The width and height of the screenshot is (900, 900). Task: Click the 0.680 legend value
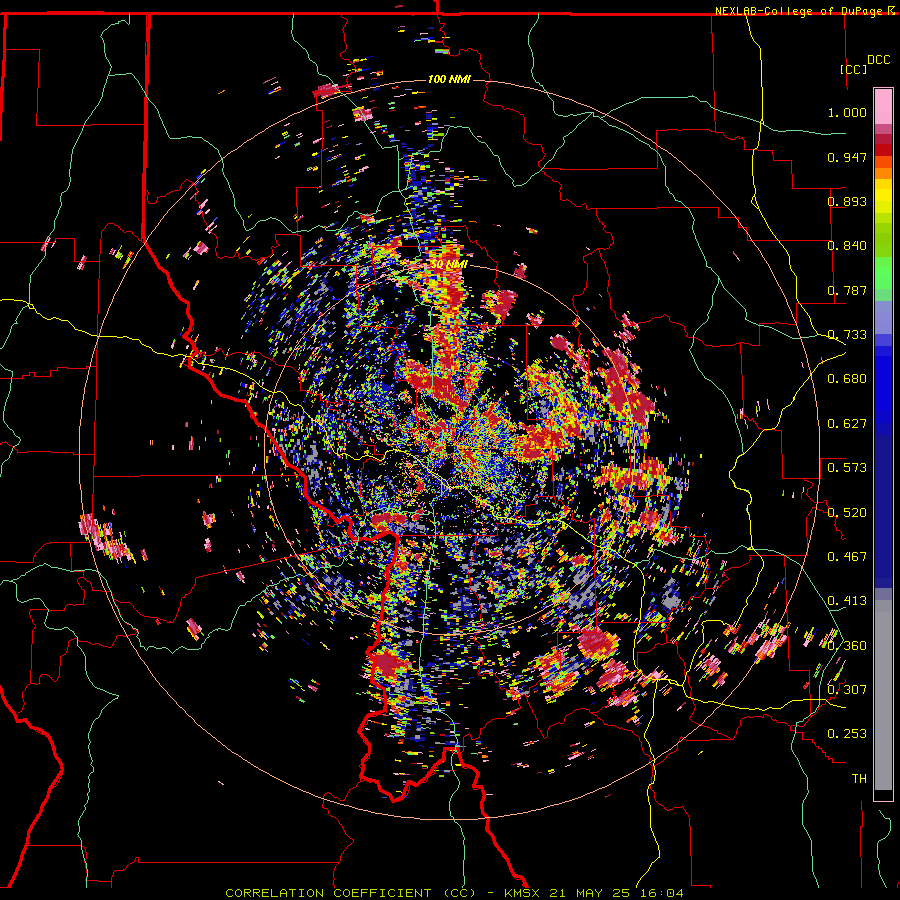pyautogui.click(x=847, y=379)
